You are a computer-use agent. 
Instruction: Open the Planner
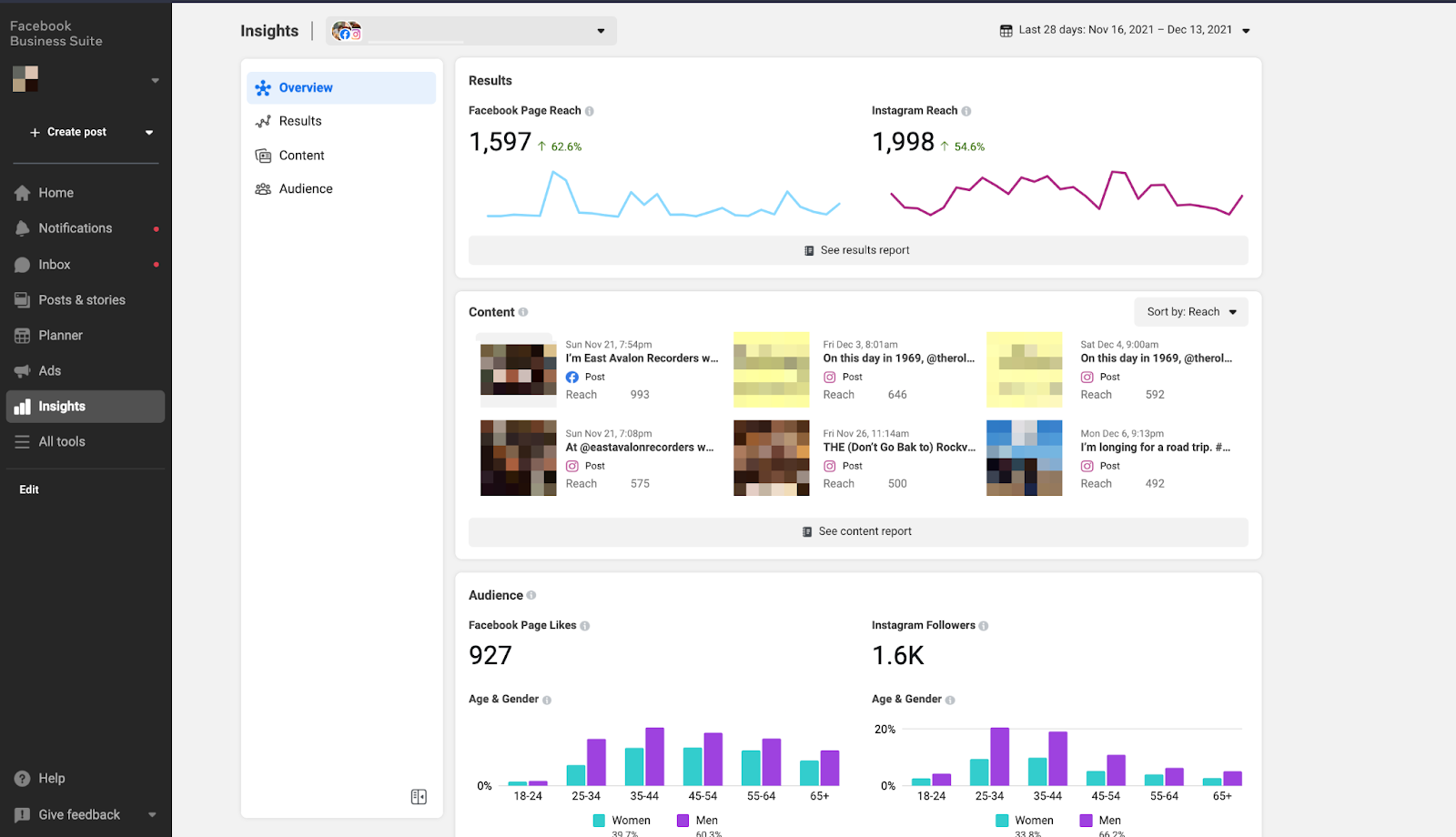click(22, 335)
